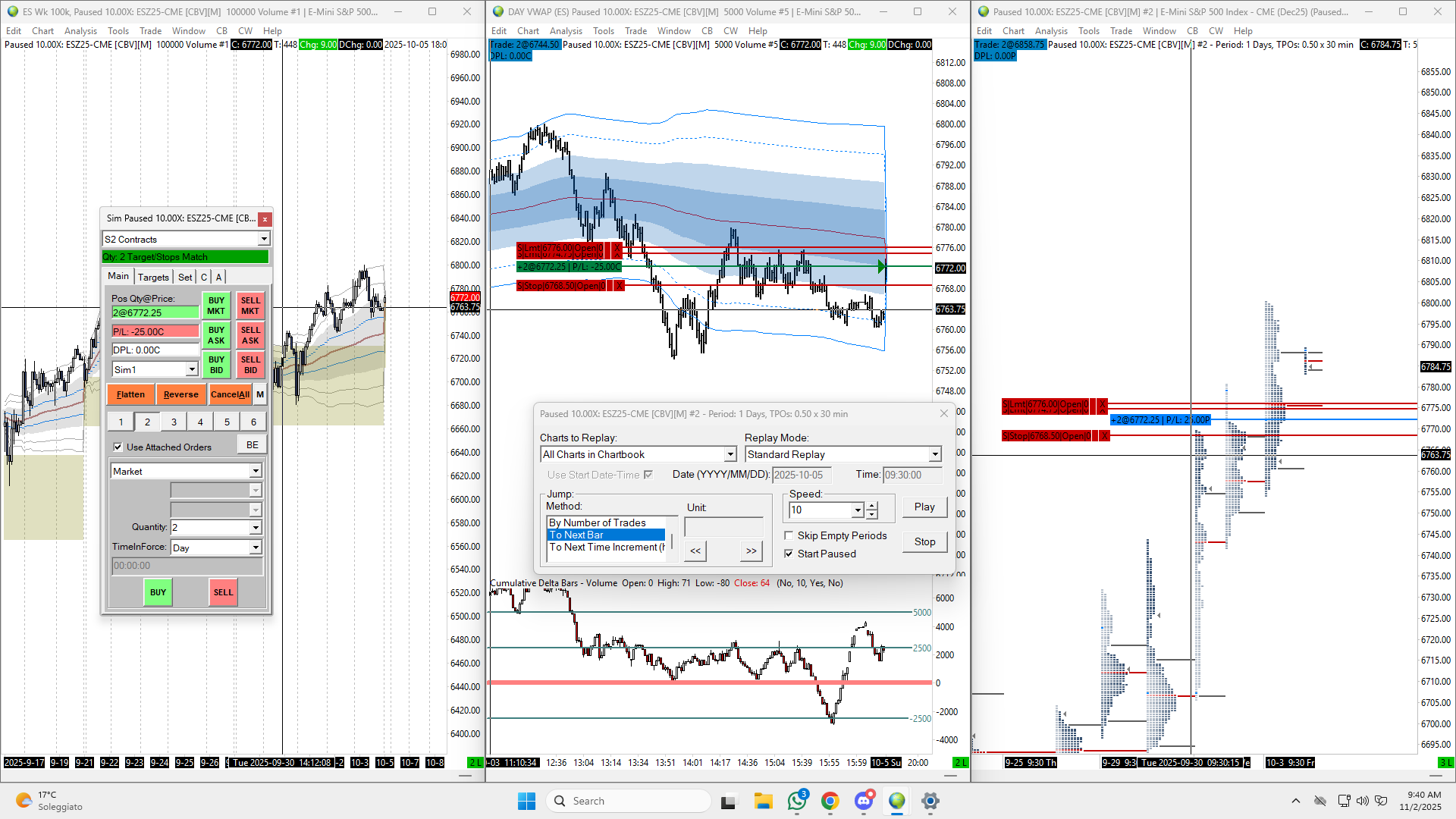Click the BE breakeven button
This screenshot has width=1456, height=819.
(252, 445)
